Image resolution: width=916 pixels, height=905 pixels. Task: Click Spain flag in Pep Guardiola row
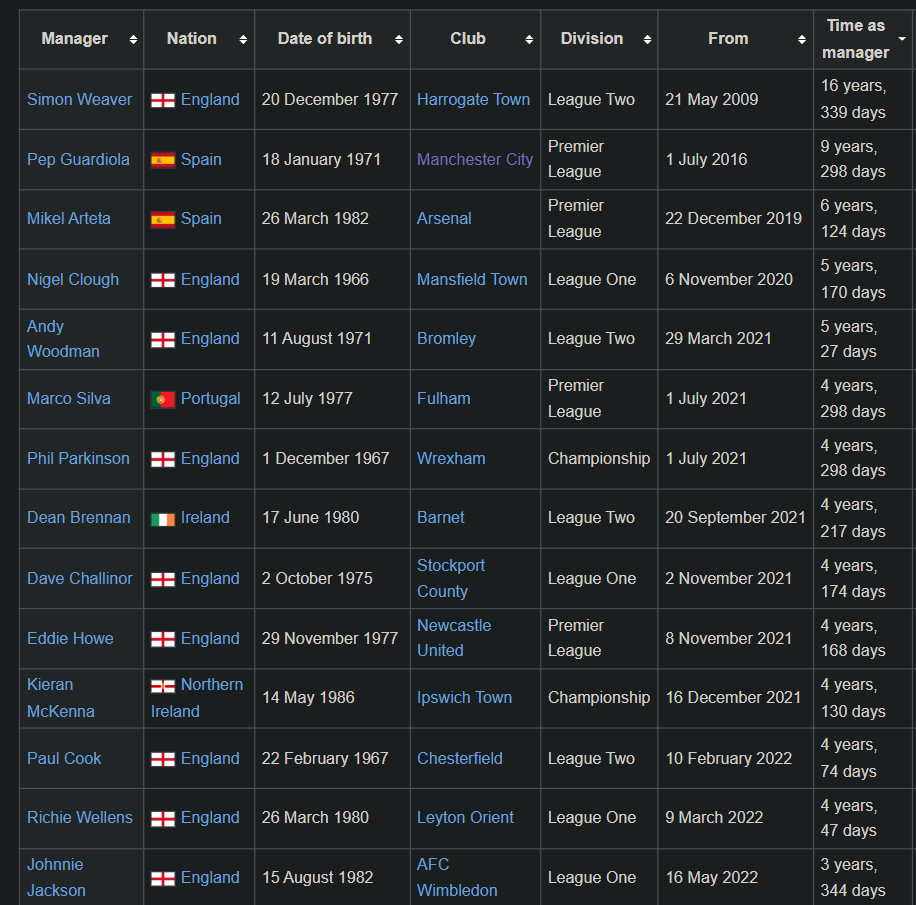(163, 160)
